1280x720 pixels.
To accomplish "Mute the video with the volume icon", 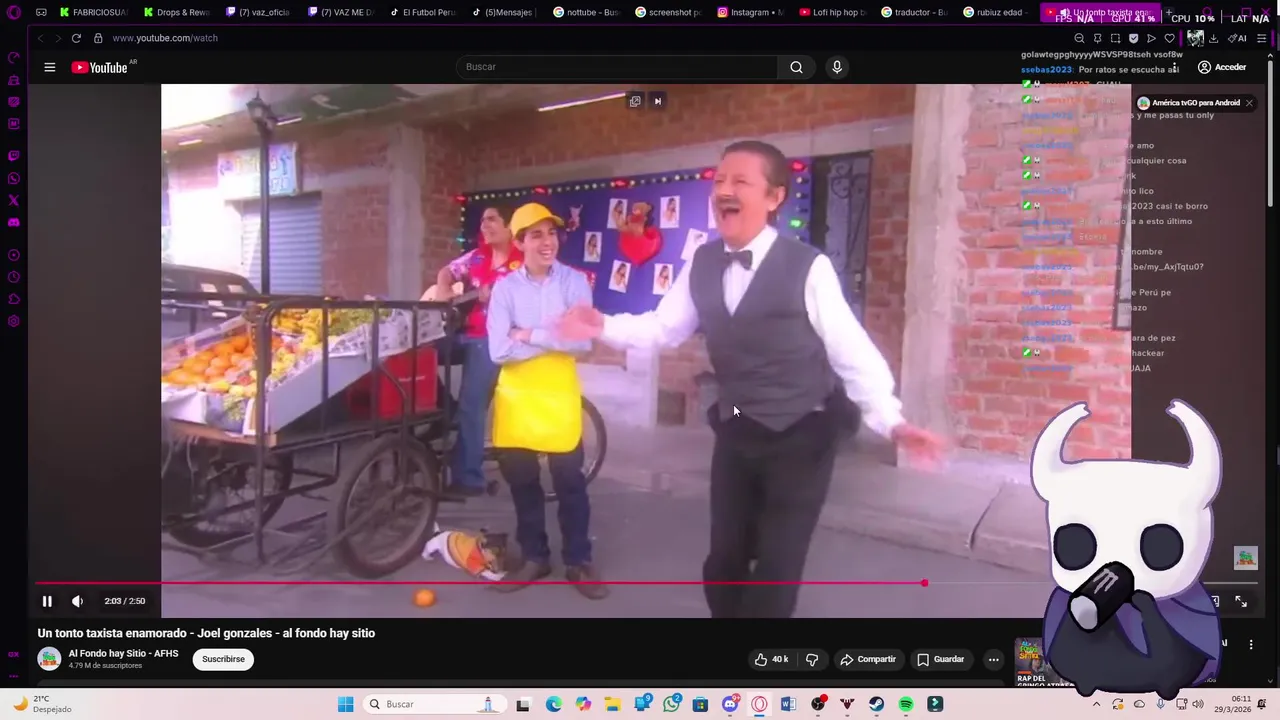I will [x=77, y=601].
